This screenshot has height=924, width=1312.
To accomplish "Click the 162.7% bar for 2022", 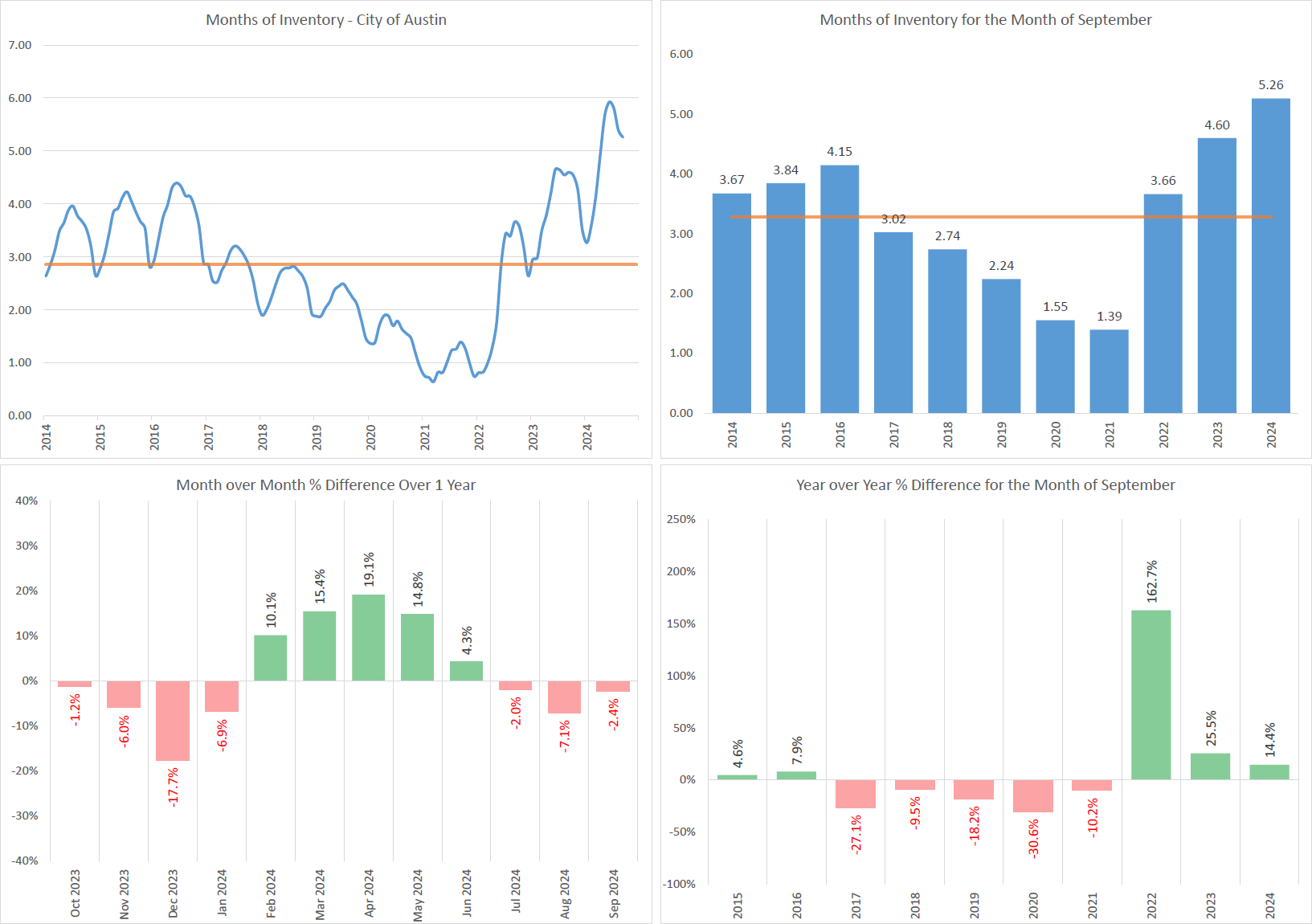I will [x=1151, y=695].
